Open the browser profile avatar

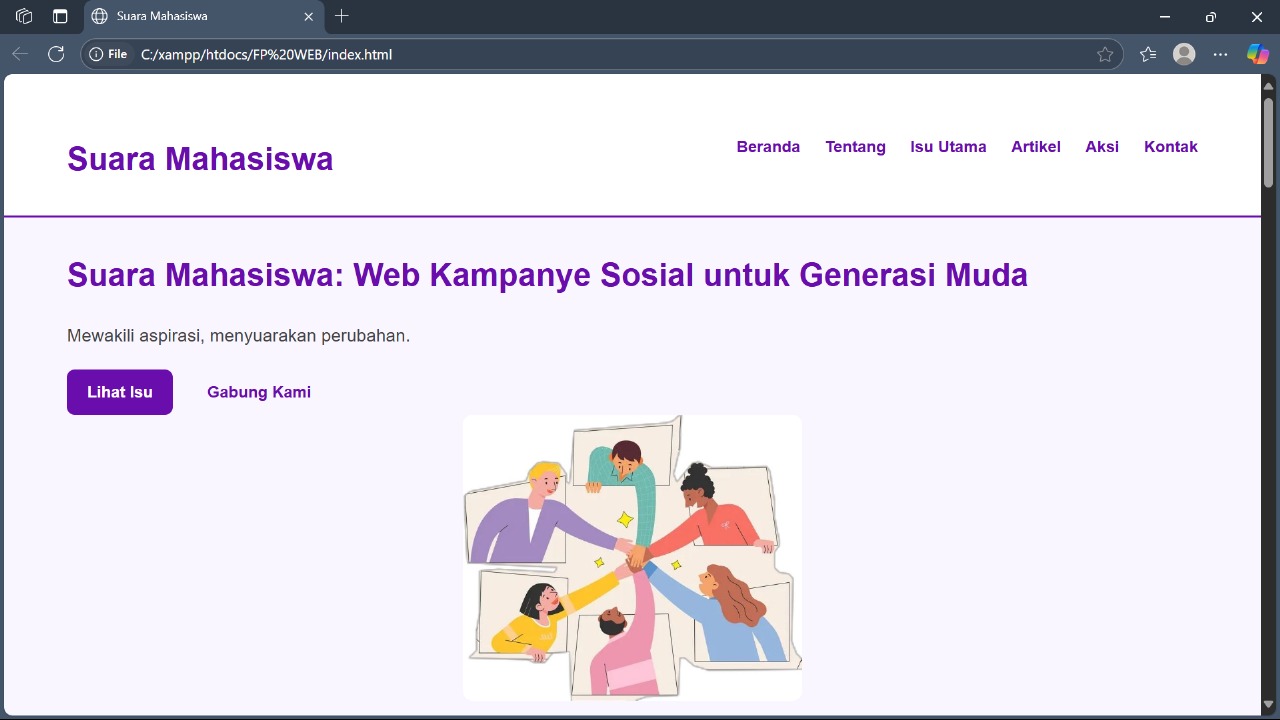point(1184,55)
